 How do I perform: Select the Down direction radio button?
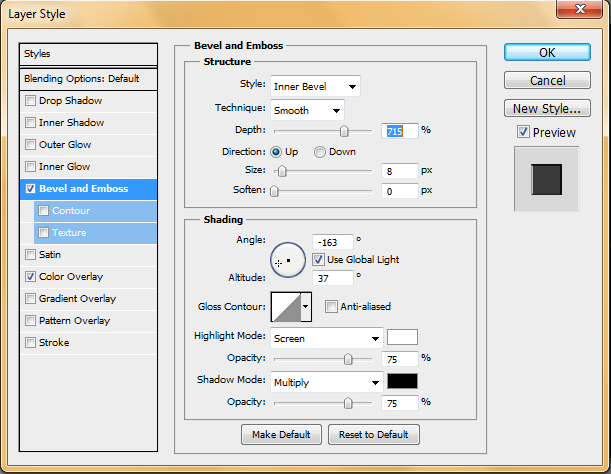(x=320, y=152)
